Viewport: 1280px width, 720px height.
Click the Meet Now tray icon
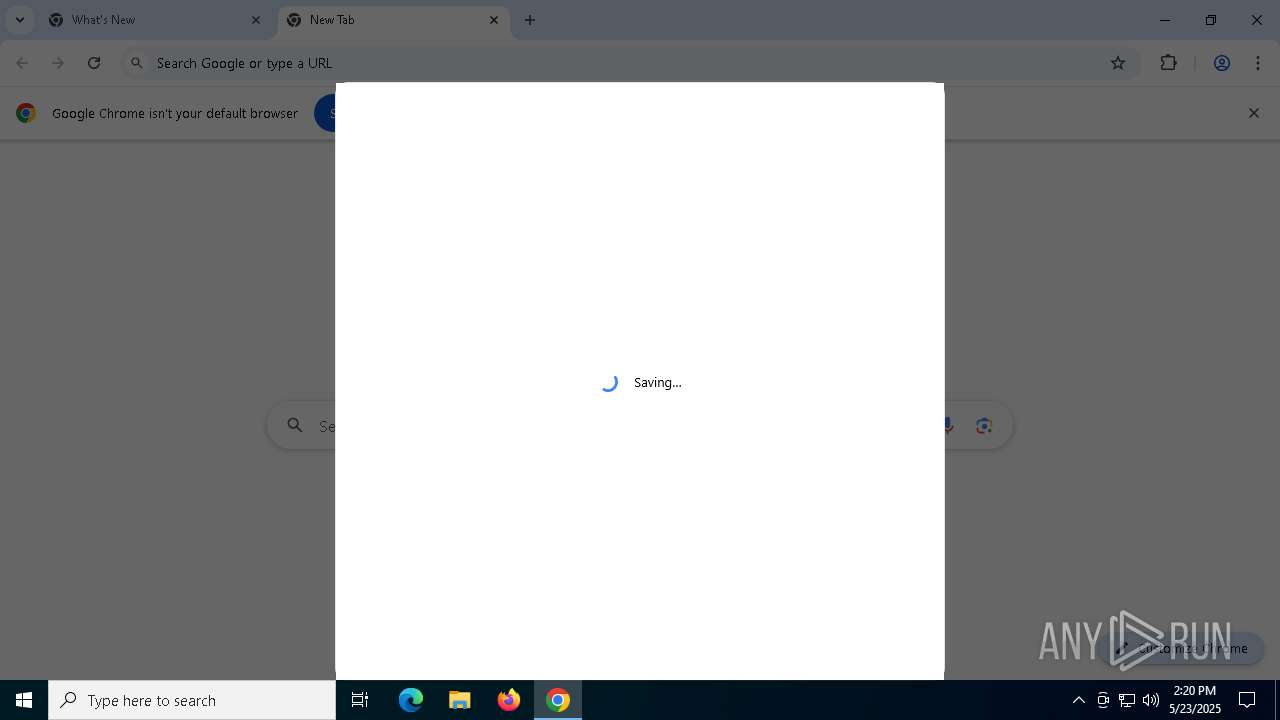1103,700
